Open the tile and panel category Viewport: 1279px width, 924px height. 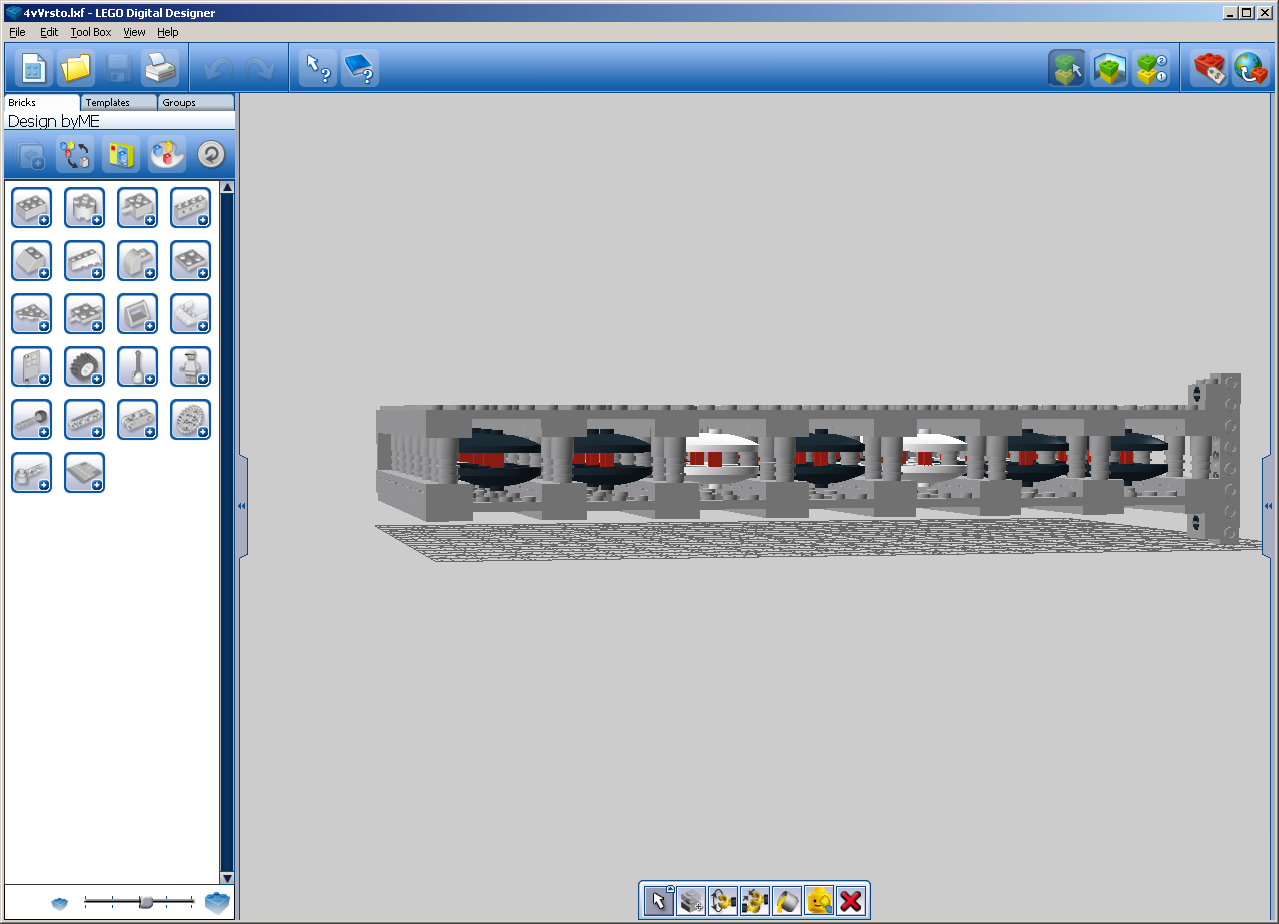click(138, 313)
